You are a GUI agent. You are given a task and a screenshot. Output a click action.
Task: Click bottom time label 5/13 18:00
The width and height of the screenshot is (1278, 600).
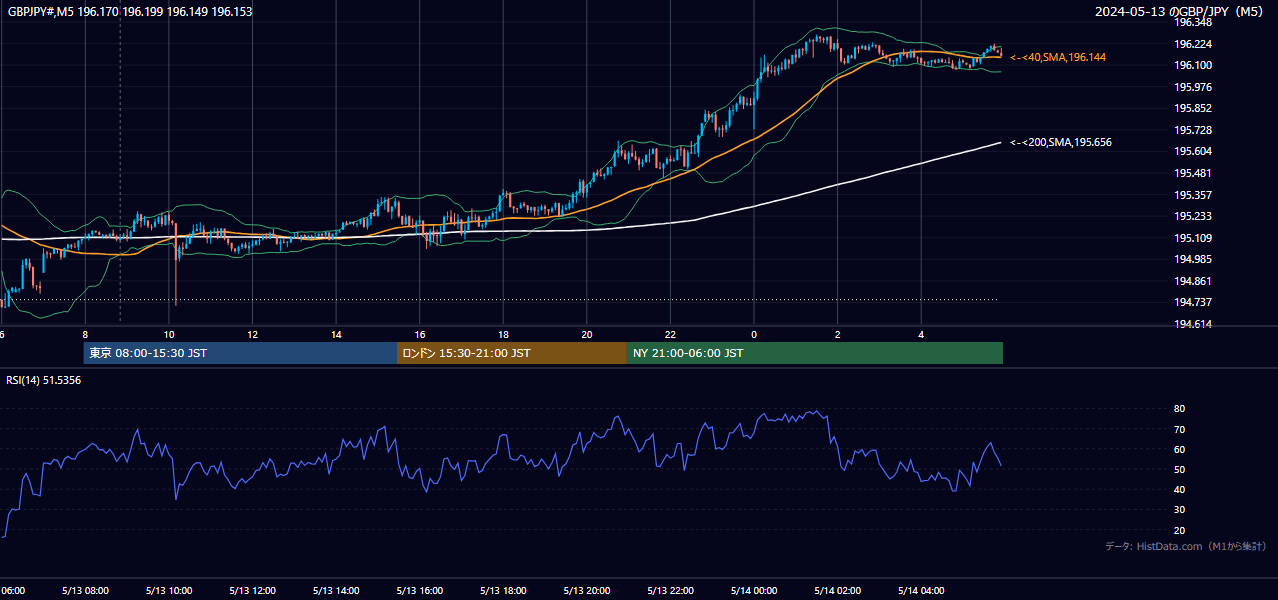click(503, 590)
